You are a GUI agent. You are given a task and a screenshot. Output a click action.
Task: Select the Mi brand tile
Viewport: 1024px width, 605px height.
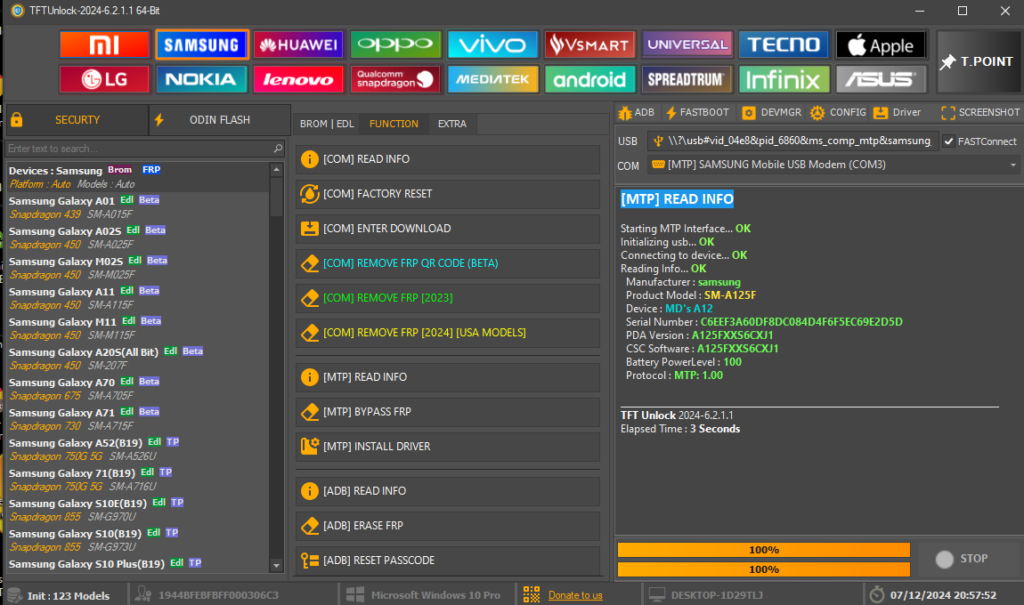click(104, 44)
